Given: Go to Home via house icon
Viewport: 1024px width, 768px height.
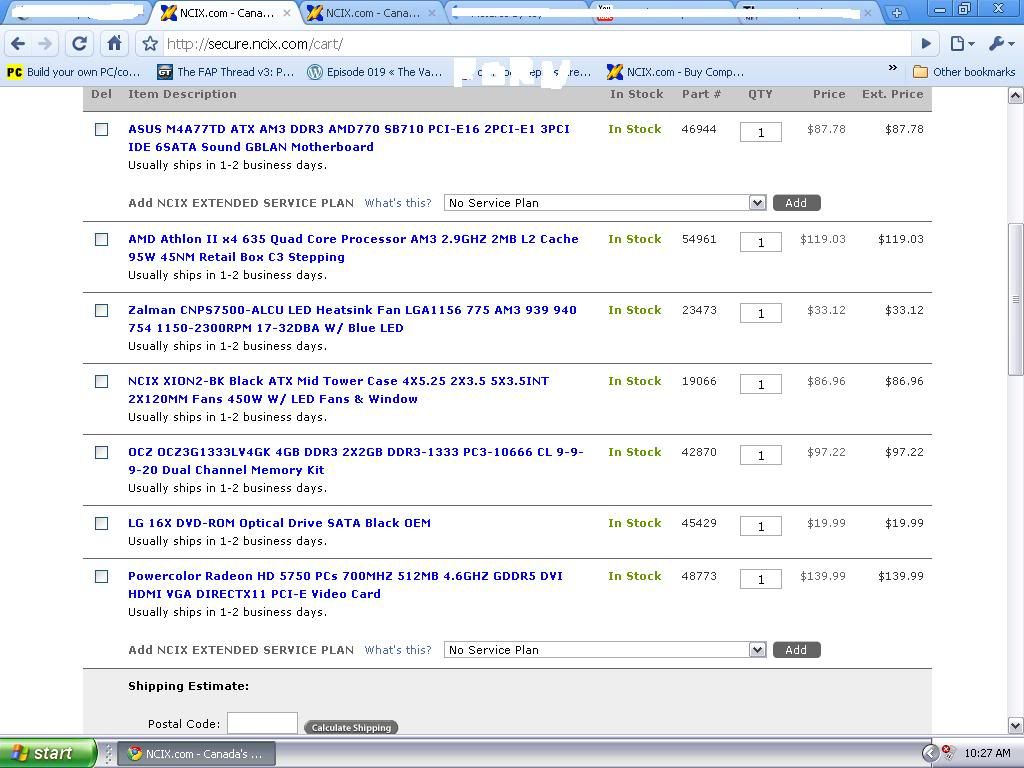Looking at the screenshot, I should (114, 44).
